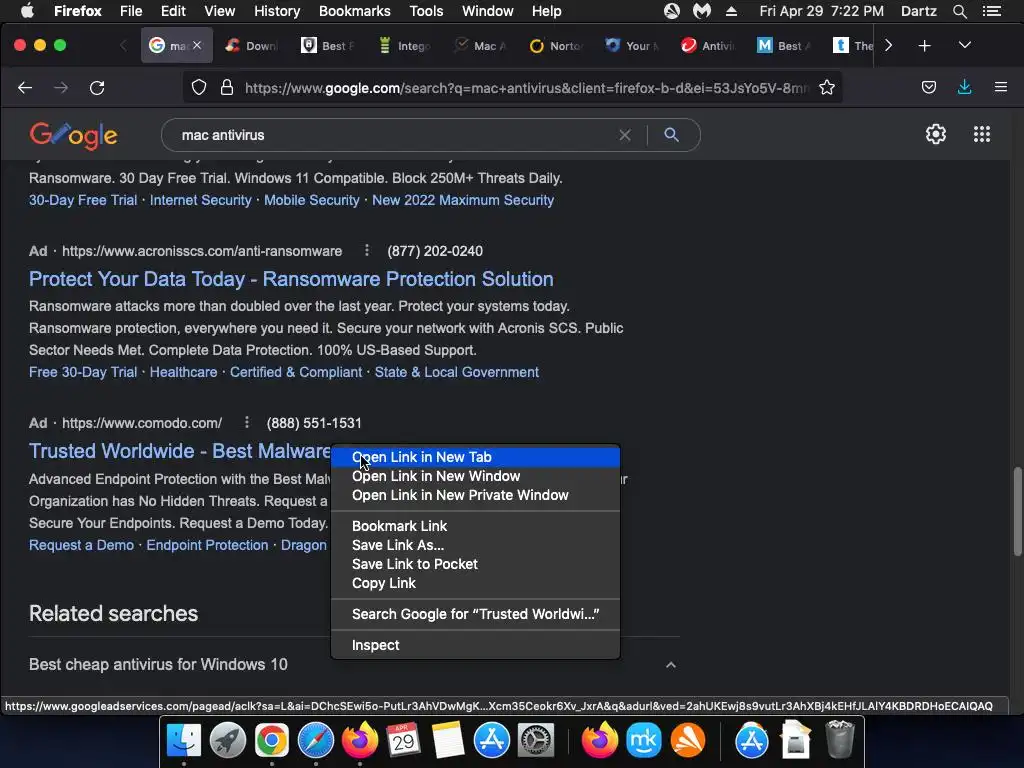Open Finder from the Dock
Viewport: 1024px width, 768px height.
pos(184,741)
